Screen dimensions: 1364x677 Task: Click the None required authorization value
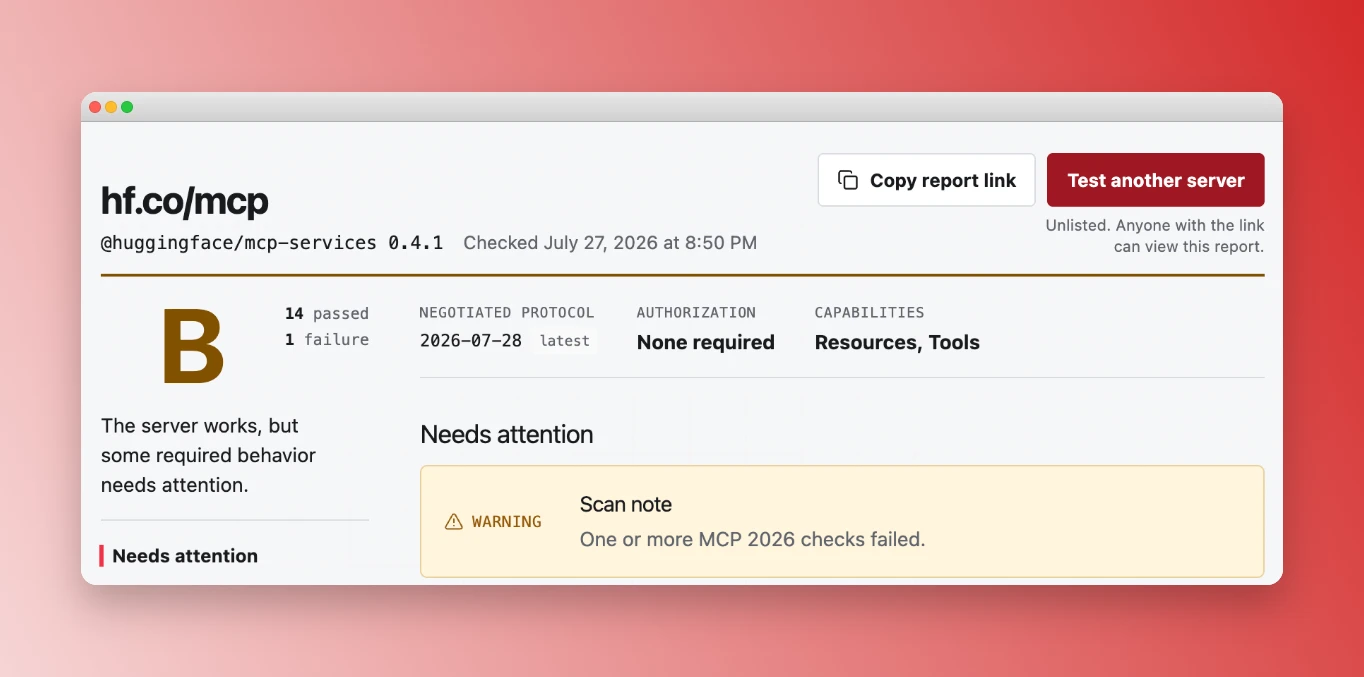click(x=706, y=342)
